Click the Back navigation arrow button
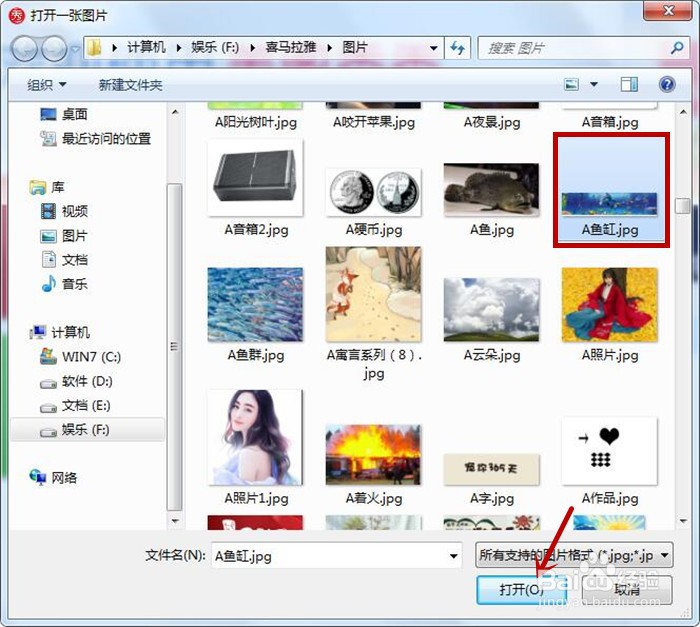This screenshot has height=627, width=700. [x=24, y=48]
